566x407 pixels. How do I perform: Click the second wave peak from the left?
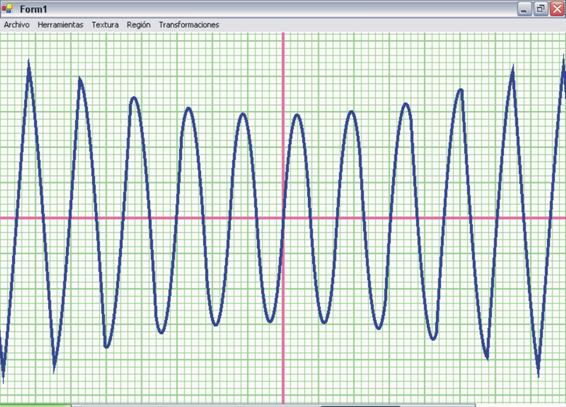pyautogui.click(x=80, y=80)
